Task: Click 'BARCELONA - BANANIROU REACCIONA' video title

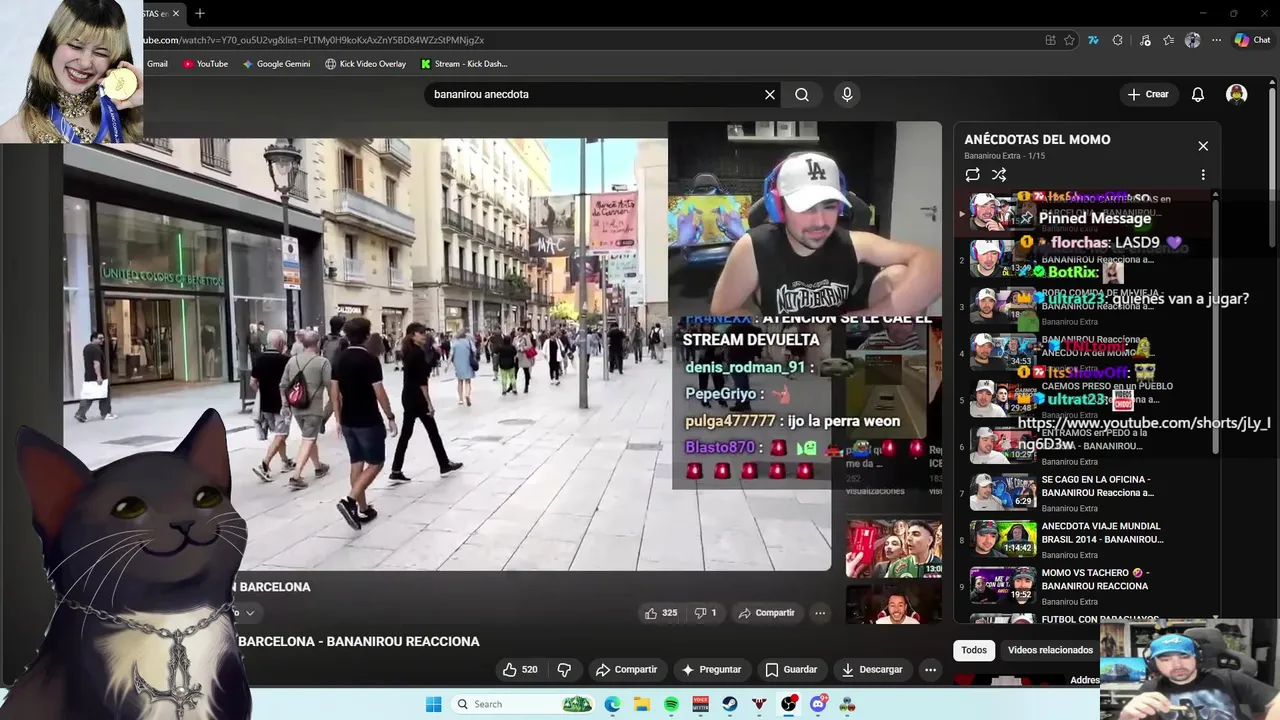Action: (359, 641)
